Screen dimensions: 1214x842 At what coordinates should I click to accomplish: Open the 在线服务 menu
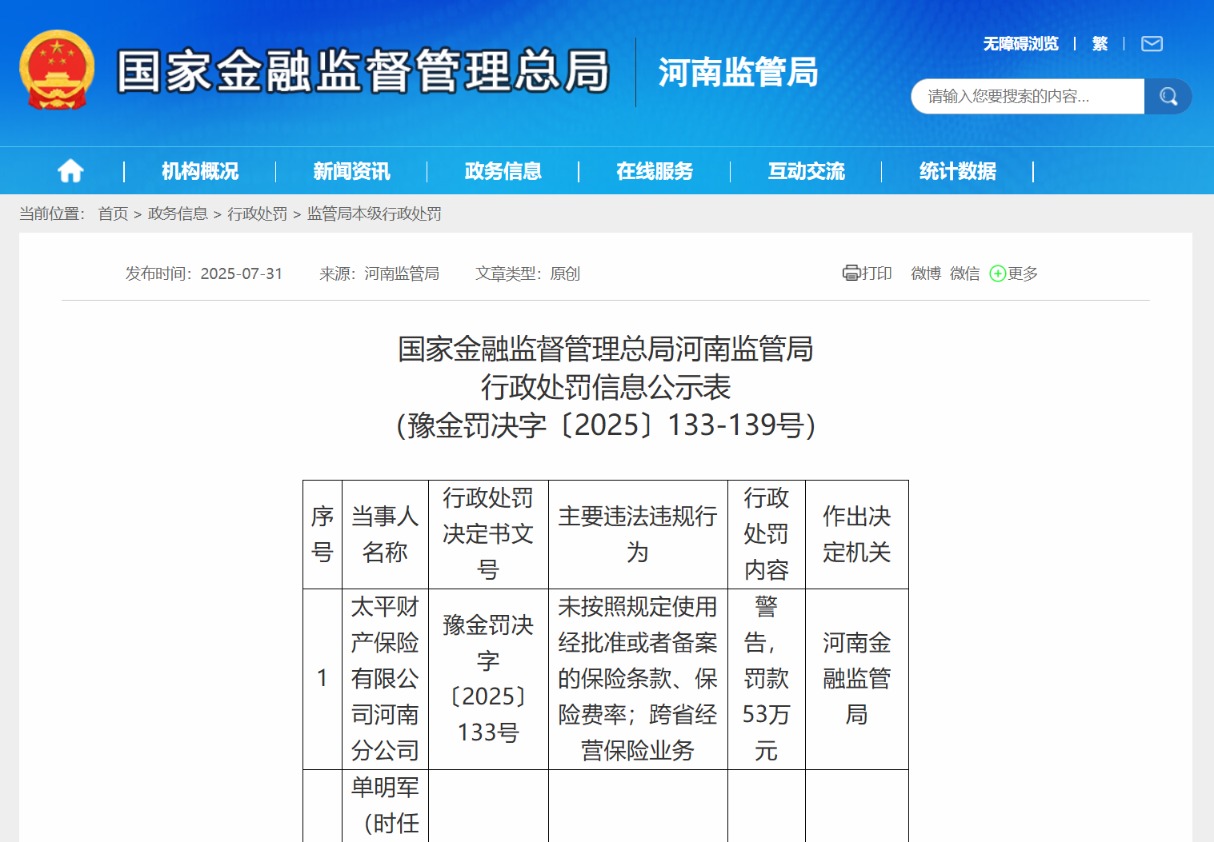(x=655, y=171)
